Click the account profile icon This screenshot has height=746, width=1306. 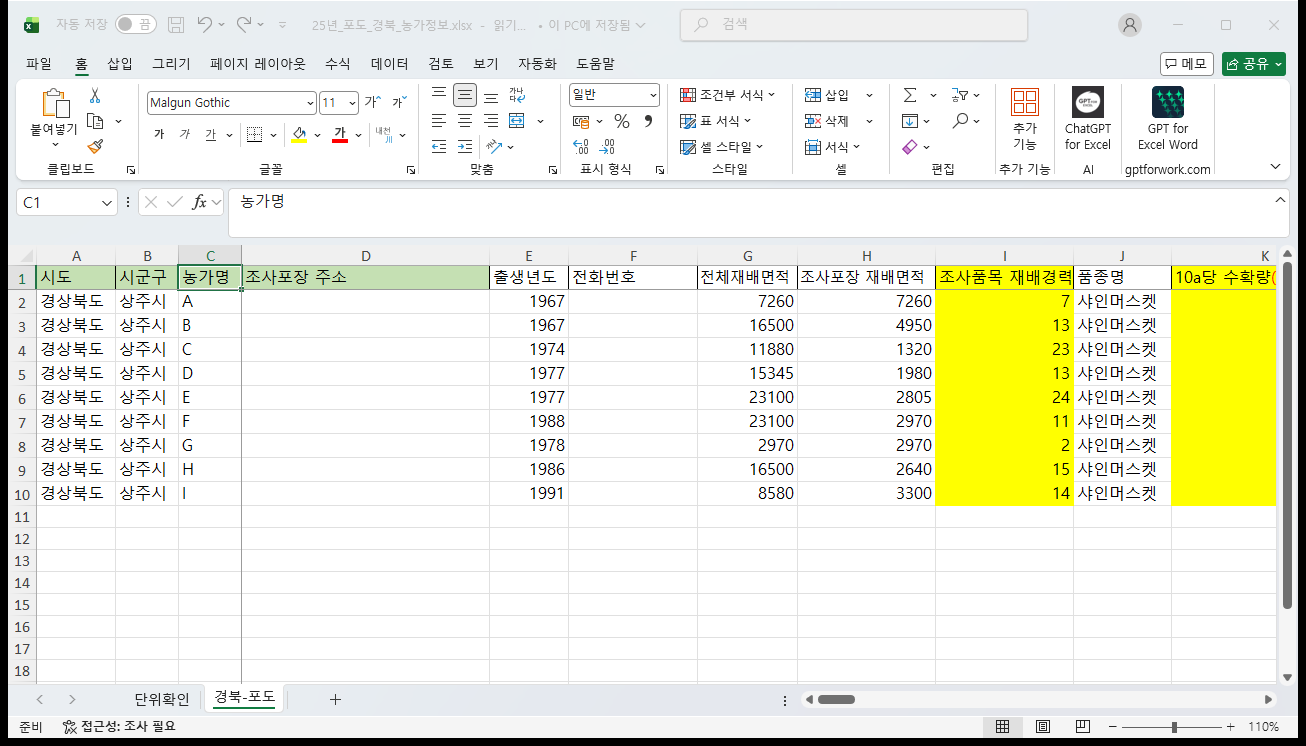[x=1130, y=25]
